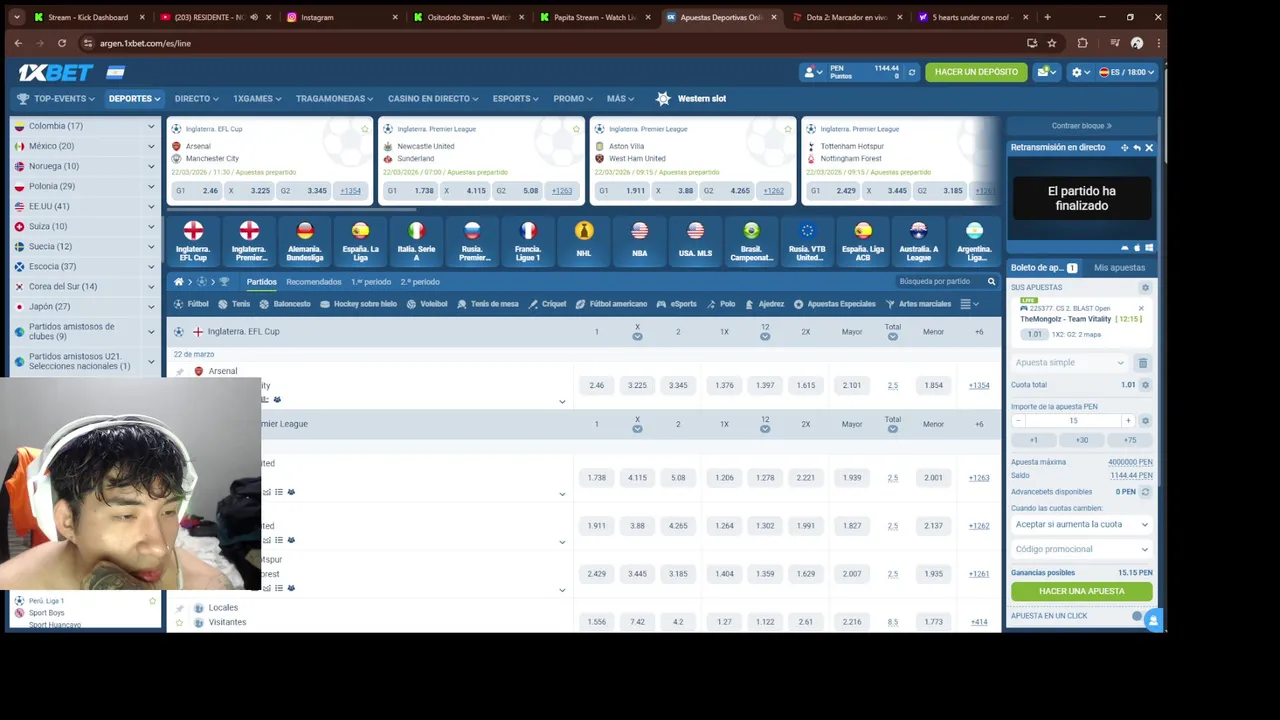Filter by Hockey sobre hielo sport
The width and height of the screenshot is (1280, 720).
point(359,304)
